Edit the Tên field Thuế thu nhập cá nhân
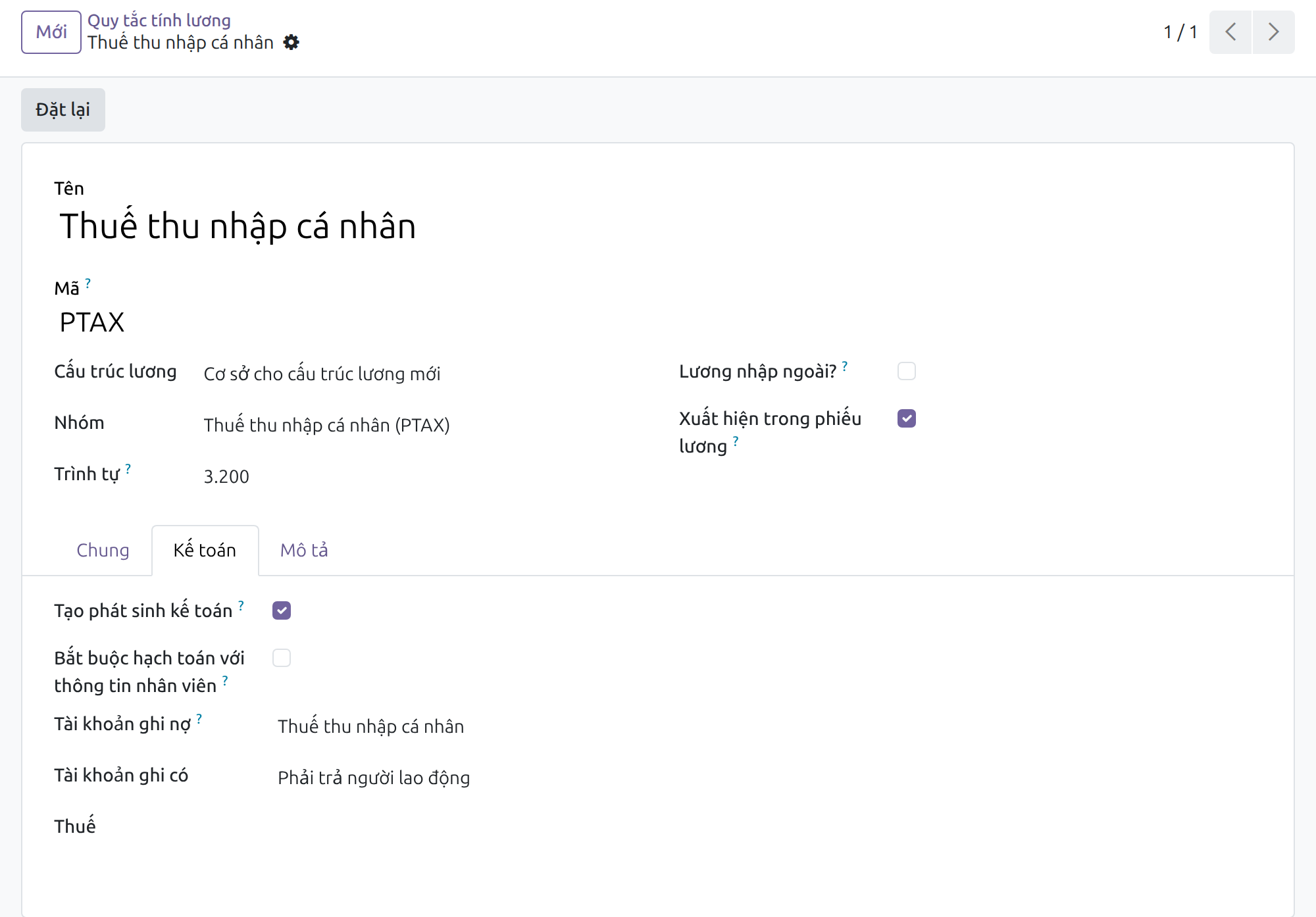This screenshot has height=917, width=1316. click(238, 226)
